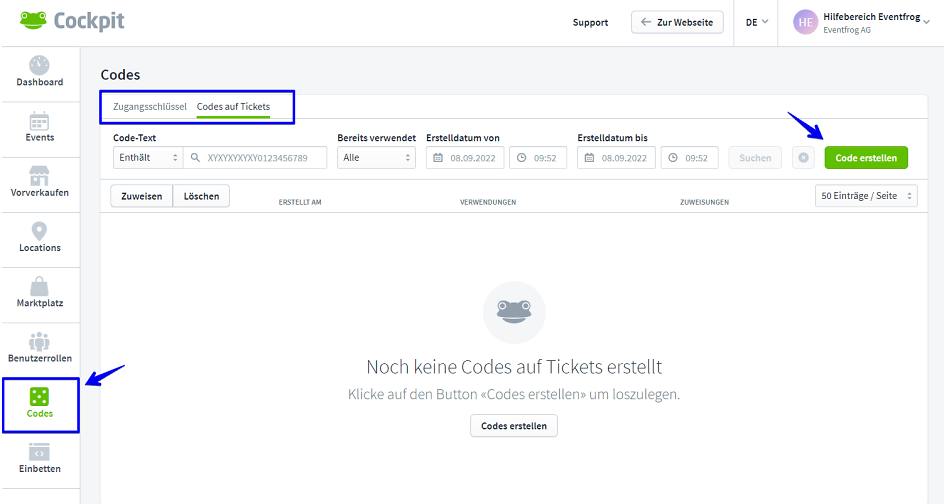This screenshot has height=504, width=944.
Task: Open the Dashboard from the sidebar
Action: click(x=39, y=72)
